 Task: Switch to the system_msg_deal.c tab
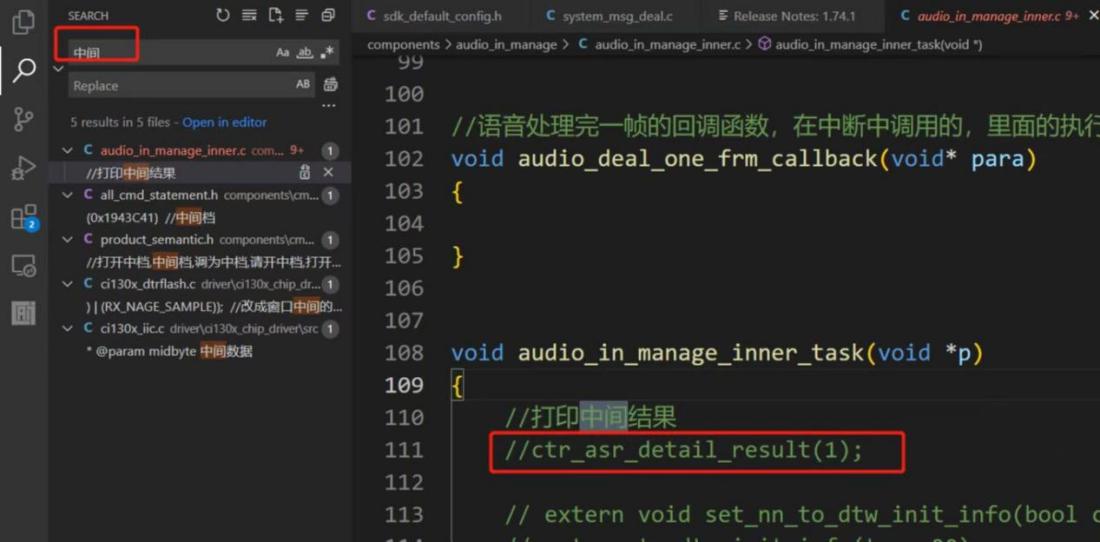(x=617, y=16)
